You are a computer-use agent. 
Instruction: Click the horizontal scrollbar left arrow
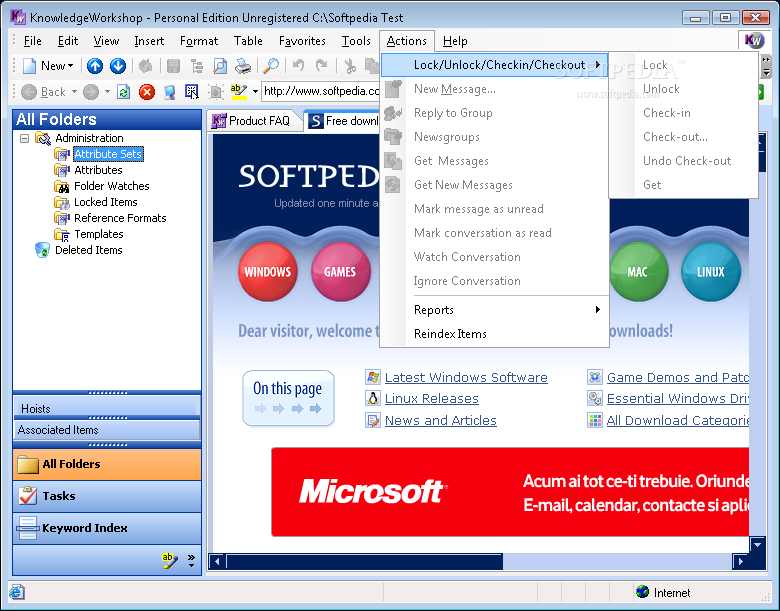tap(217, 561)
